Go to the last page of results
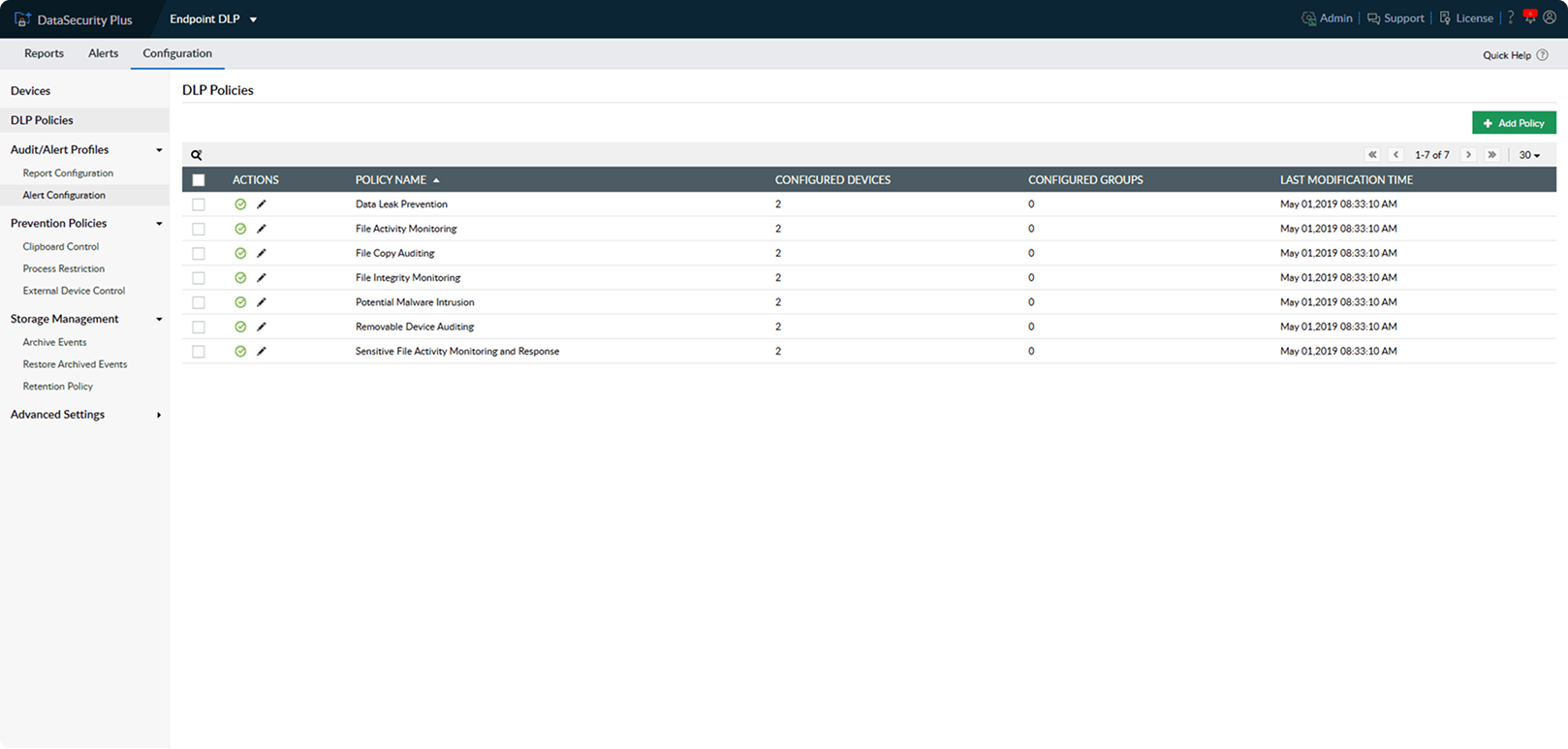This screenshot has width=1568, height=749. pyautogui.click(x=1491, y=155)
